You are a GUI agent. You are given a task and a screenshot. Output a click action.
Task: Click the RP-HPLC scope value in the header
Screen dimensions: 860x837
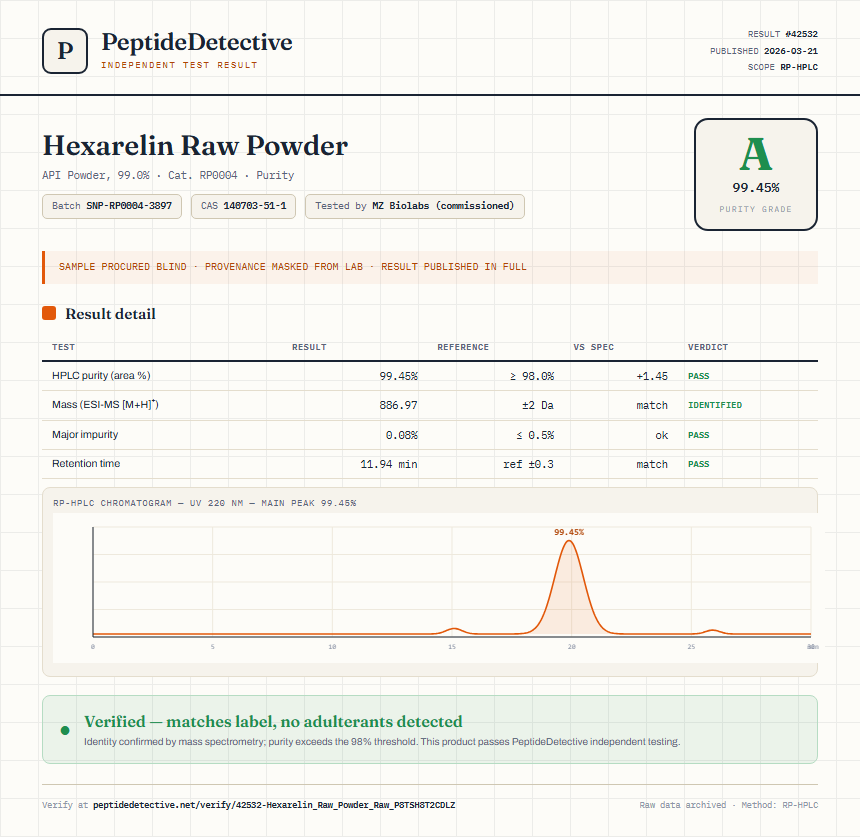(x=799, y=67)
